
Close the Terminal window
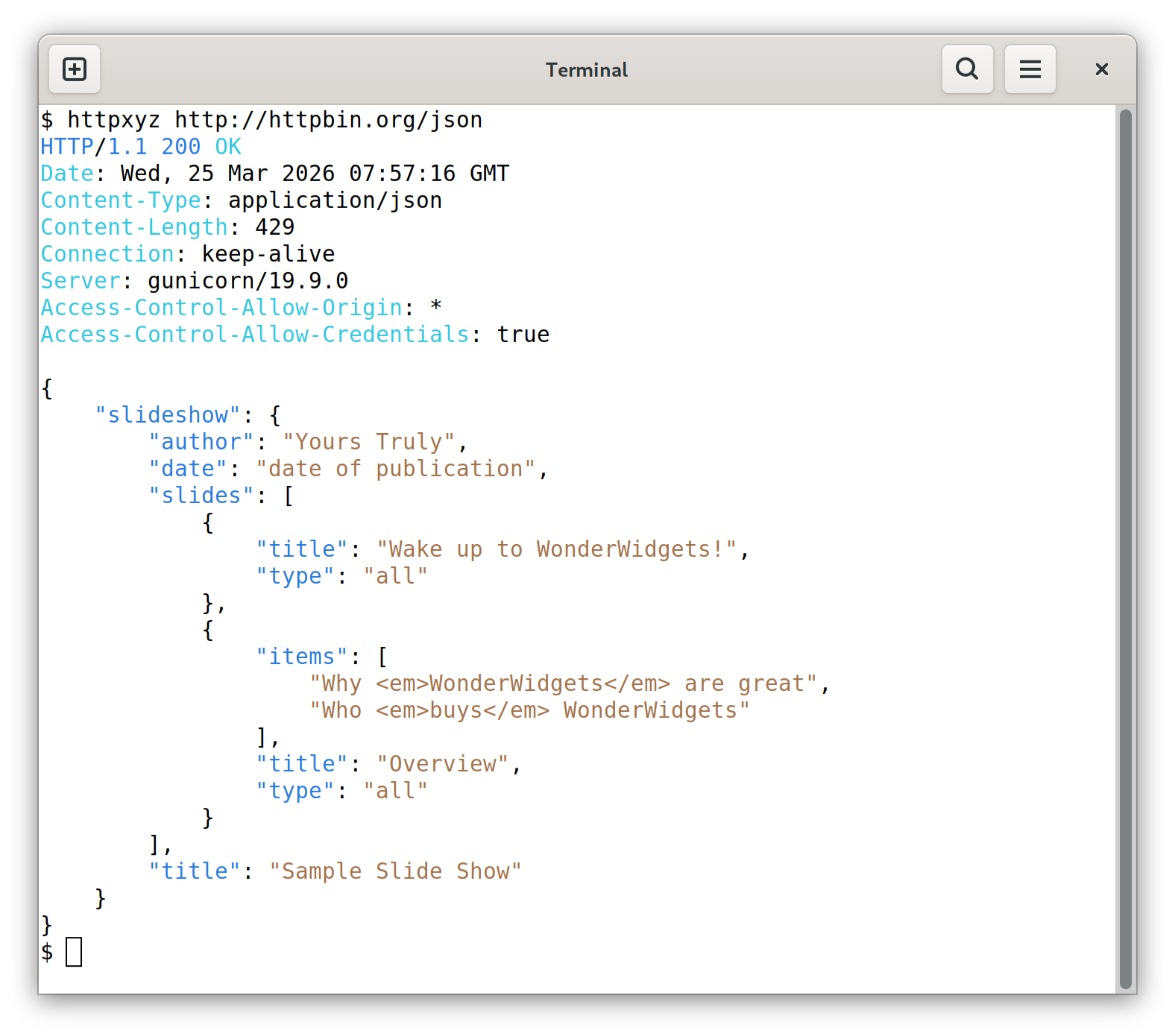pos(1101,69)
